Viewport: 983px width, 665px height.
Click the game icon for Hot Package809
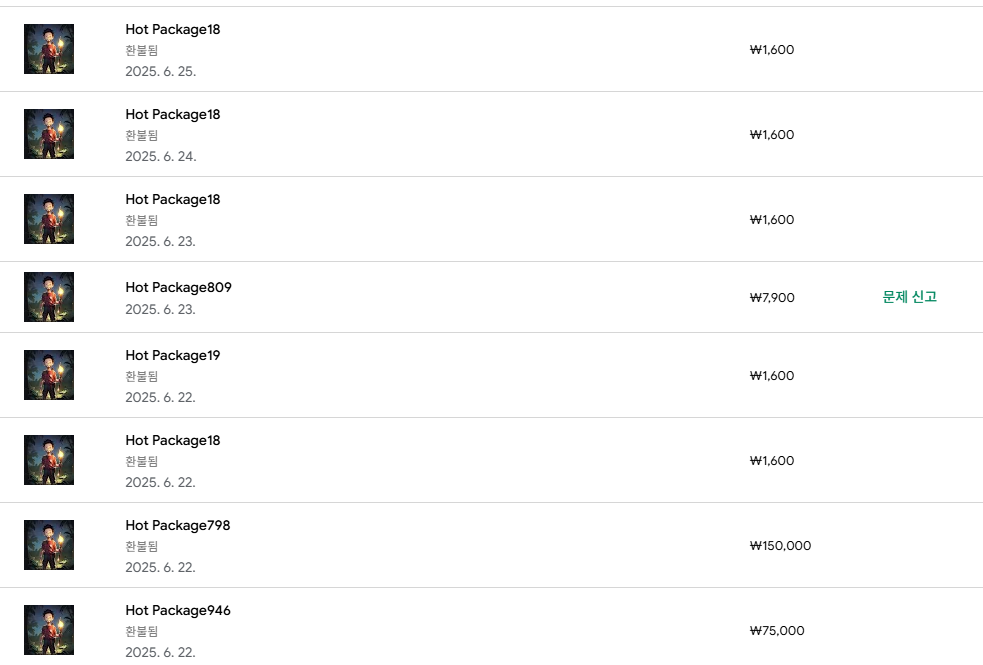[49, 297]
